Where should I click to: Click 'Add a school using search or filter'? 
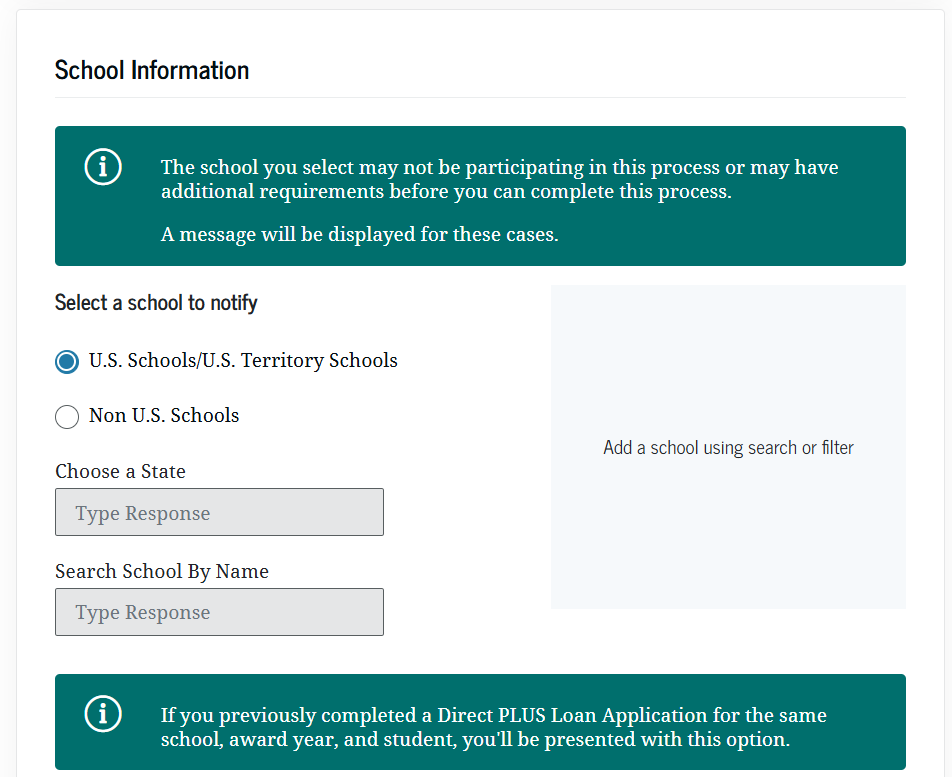(x=728, y=448)
